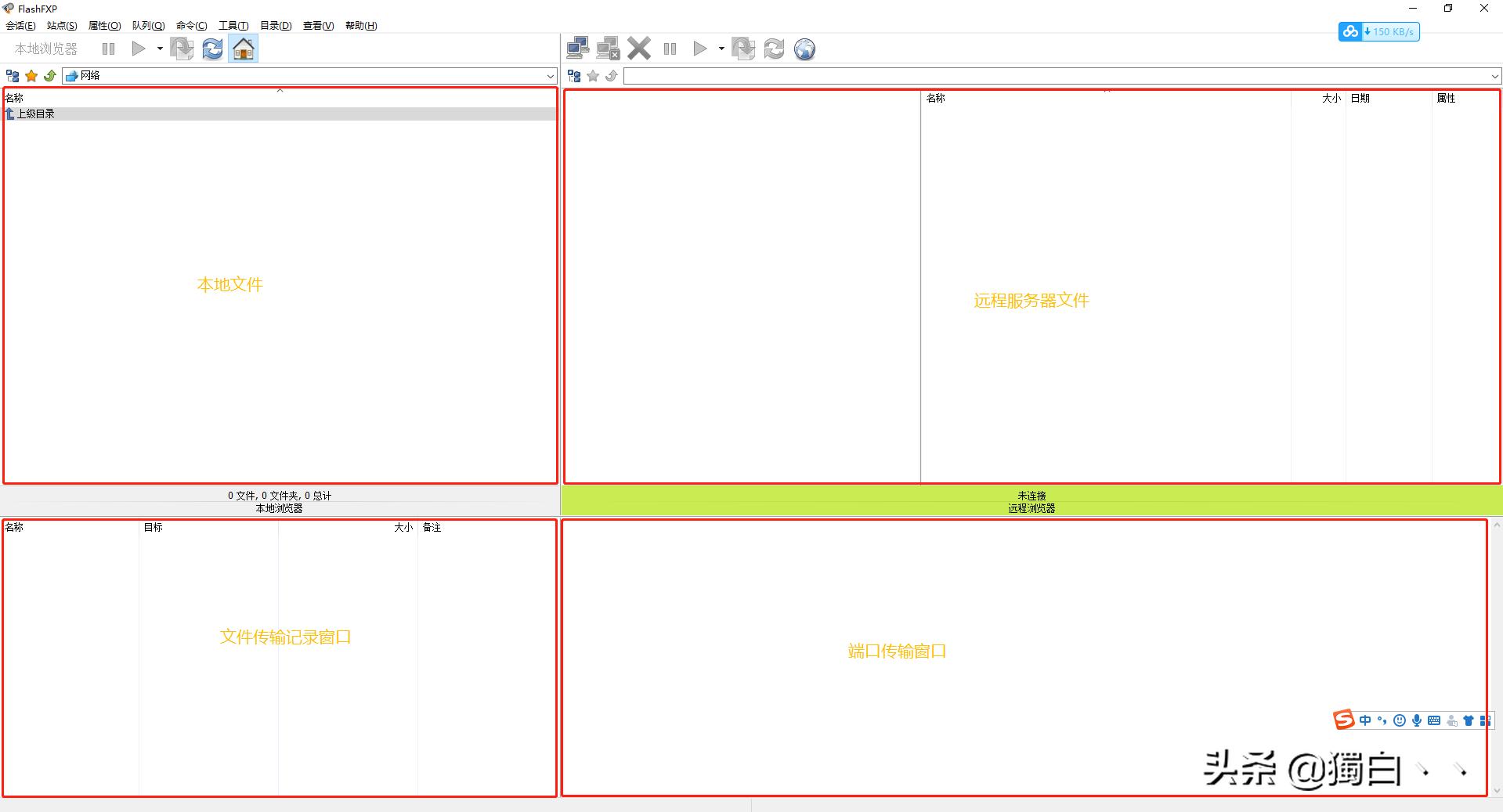Open the 属性(O) menu
The image size is (1503, 812).
105,26
